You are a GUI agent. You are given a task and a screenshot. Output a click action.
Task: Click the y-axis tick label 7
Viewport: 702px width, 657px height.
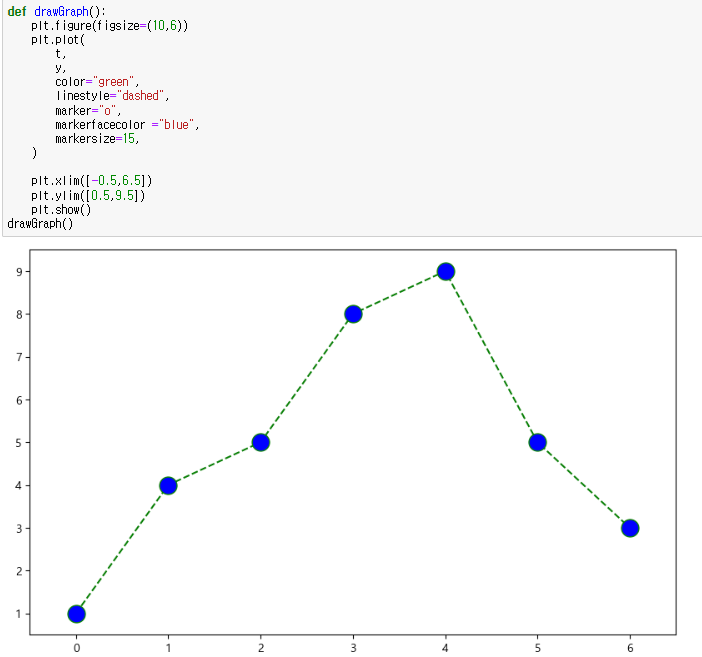(19, 357)
